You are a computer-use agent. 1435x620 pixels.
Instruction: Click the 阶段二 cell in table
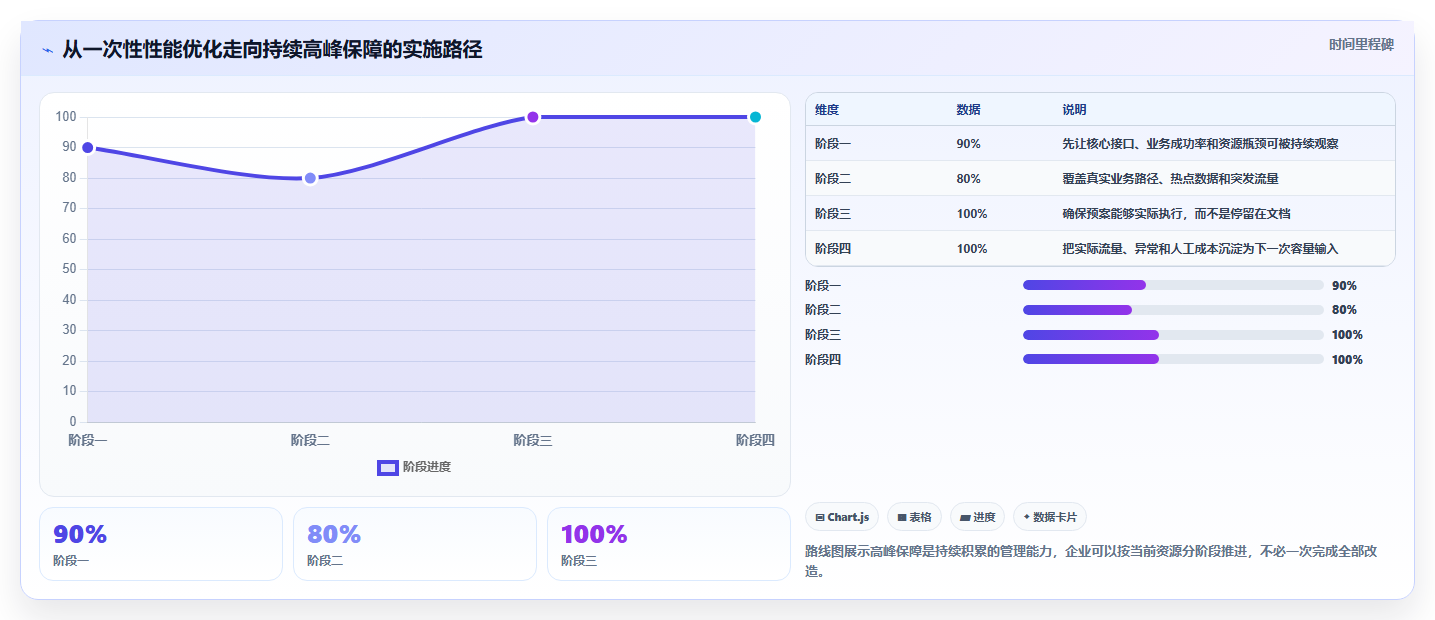coord(833,179)
